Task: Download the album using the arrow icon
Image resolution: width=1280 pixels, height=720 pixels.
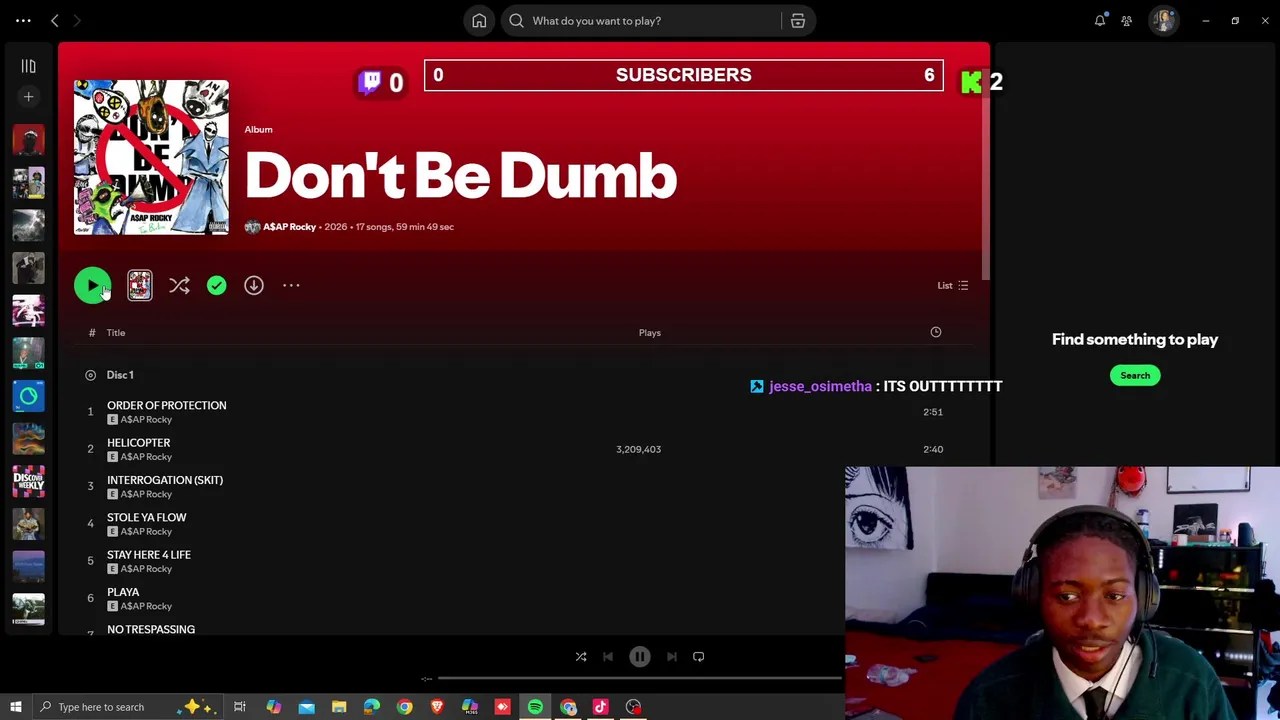Action: 254,286
